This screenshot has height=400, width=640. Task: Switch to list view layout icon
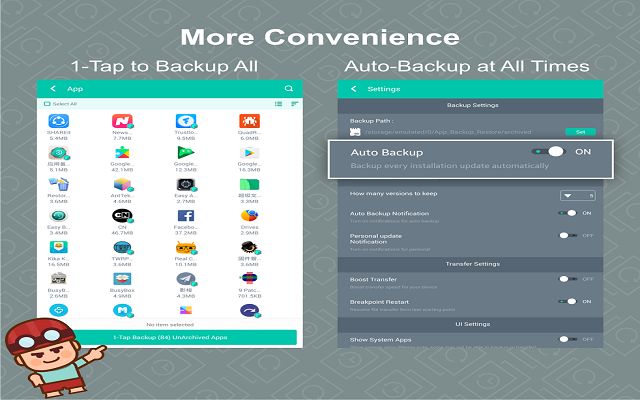(278, 104)
